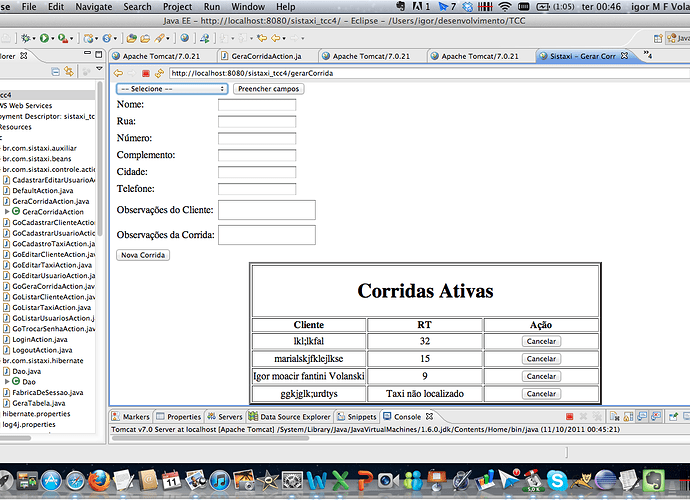Switch to Data Source Explorer tab

[x=290, y=416]
